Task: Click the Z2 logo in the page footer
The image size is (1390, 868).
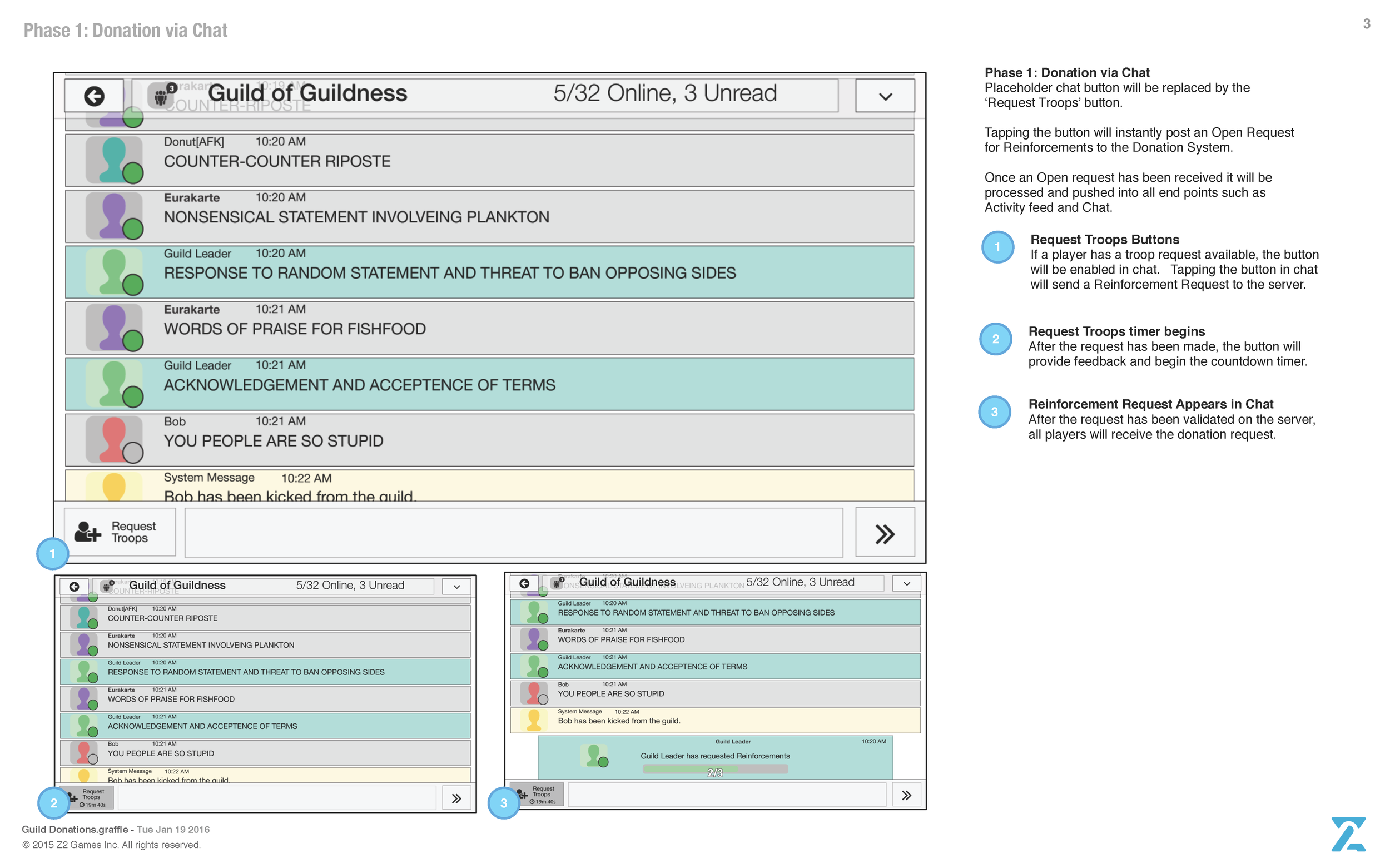Action: tap(1348, 834)
